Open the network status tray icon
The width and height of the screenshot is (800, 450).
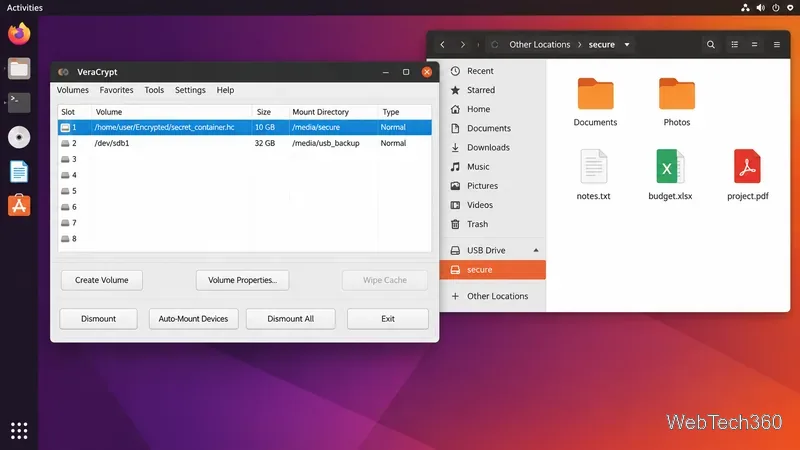click(745, 8)
